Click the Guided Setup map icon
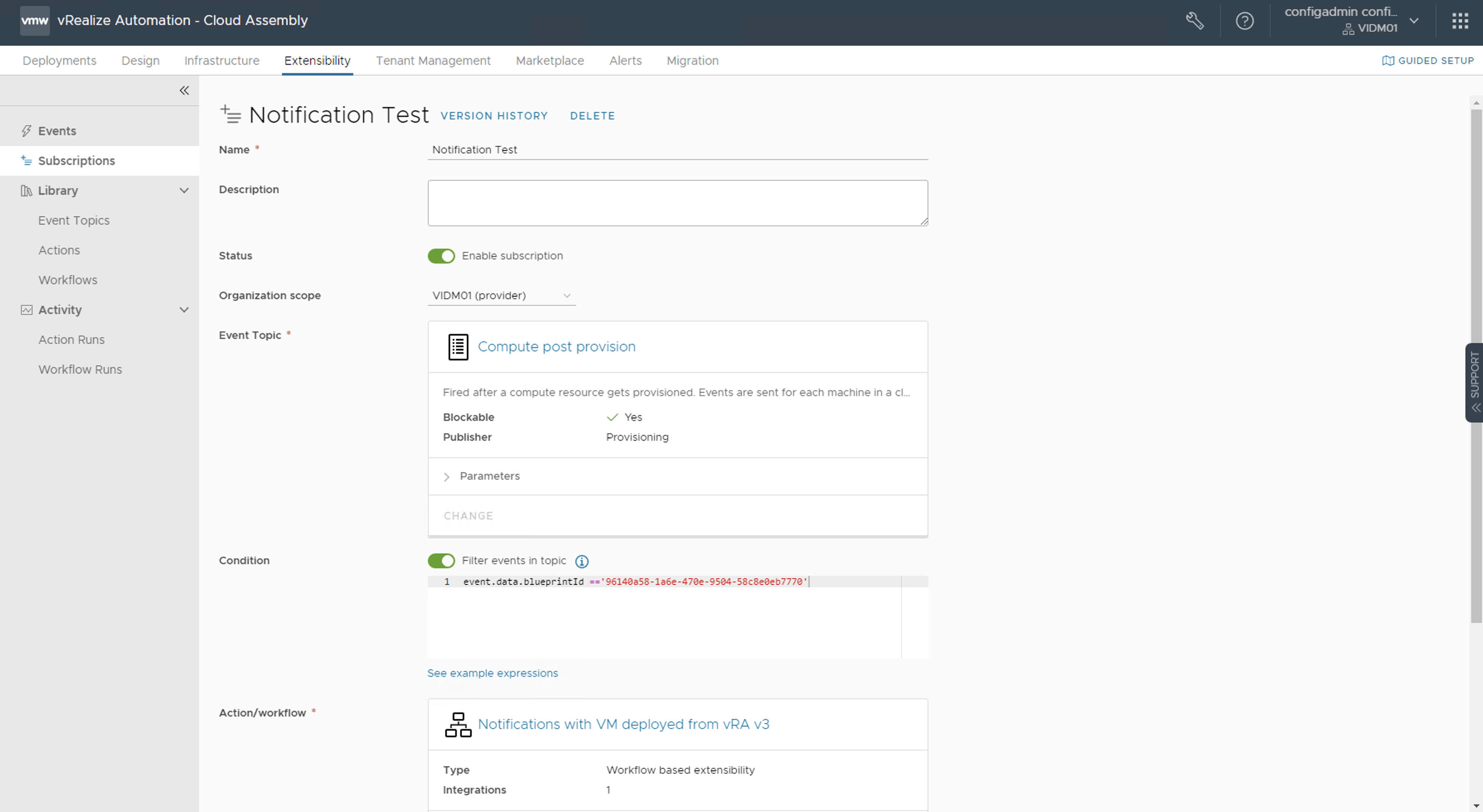The image size is (1483, 812). click(1387, 60)
